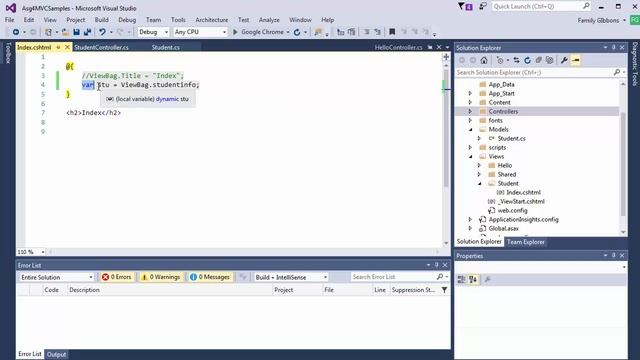Click the Google Chrome run button

point(261,32)
